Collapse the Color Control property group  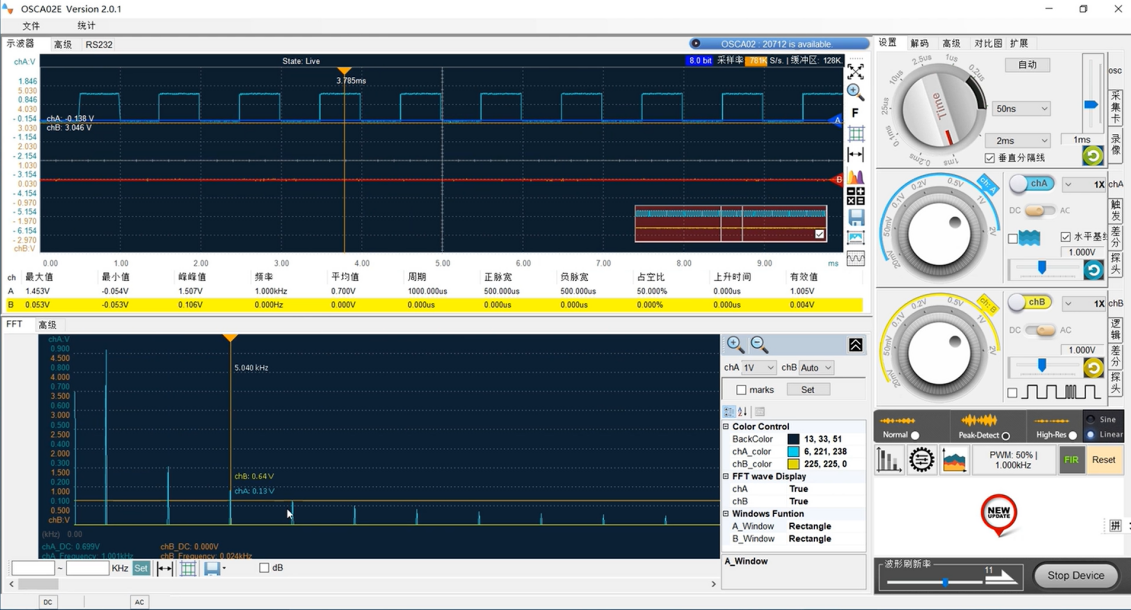click(x=726, y=427)
